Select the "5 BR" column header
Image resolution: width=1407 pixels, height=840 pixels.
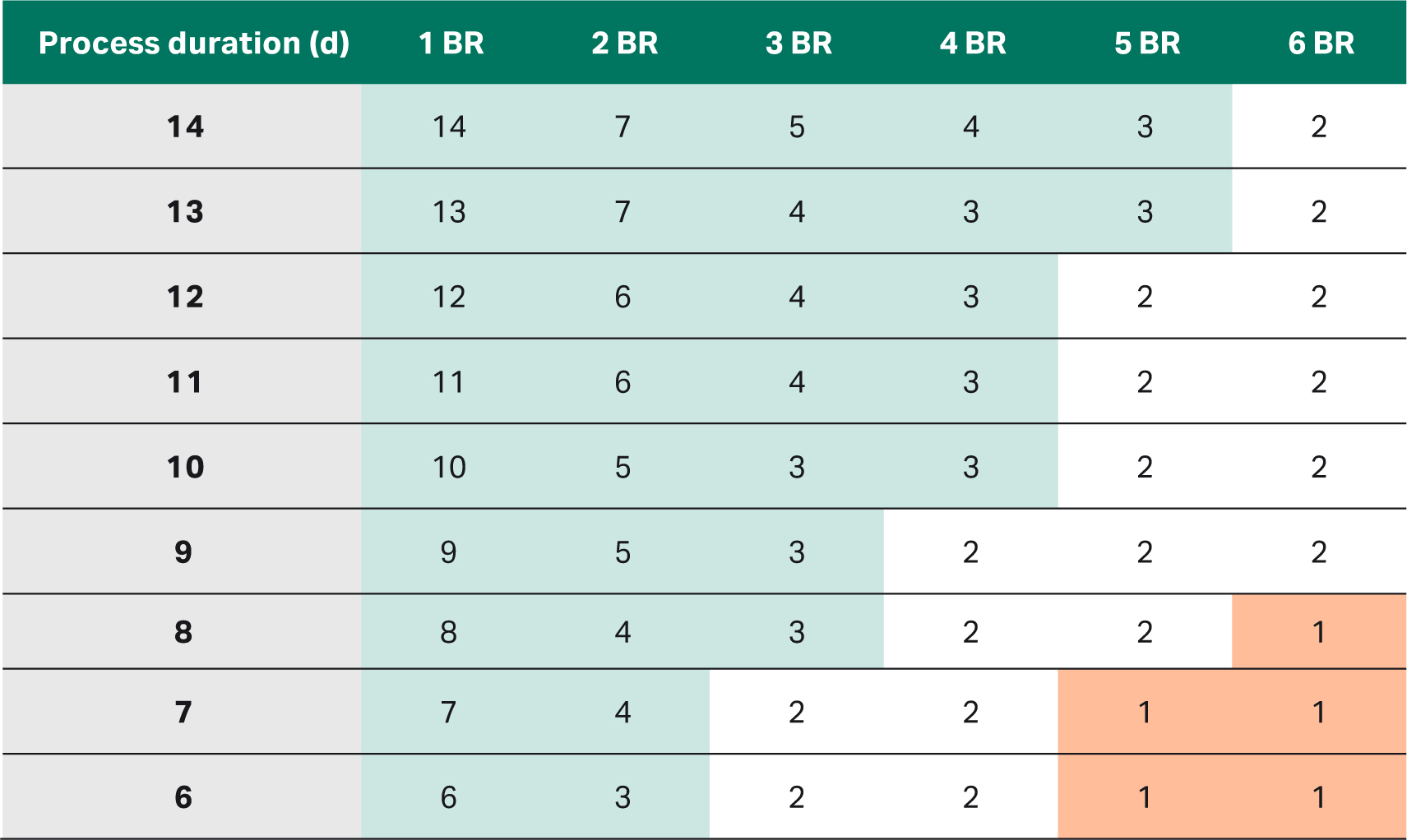[x=1147, y=44]
